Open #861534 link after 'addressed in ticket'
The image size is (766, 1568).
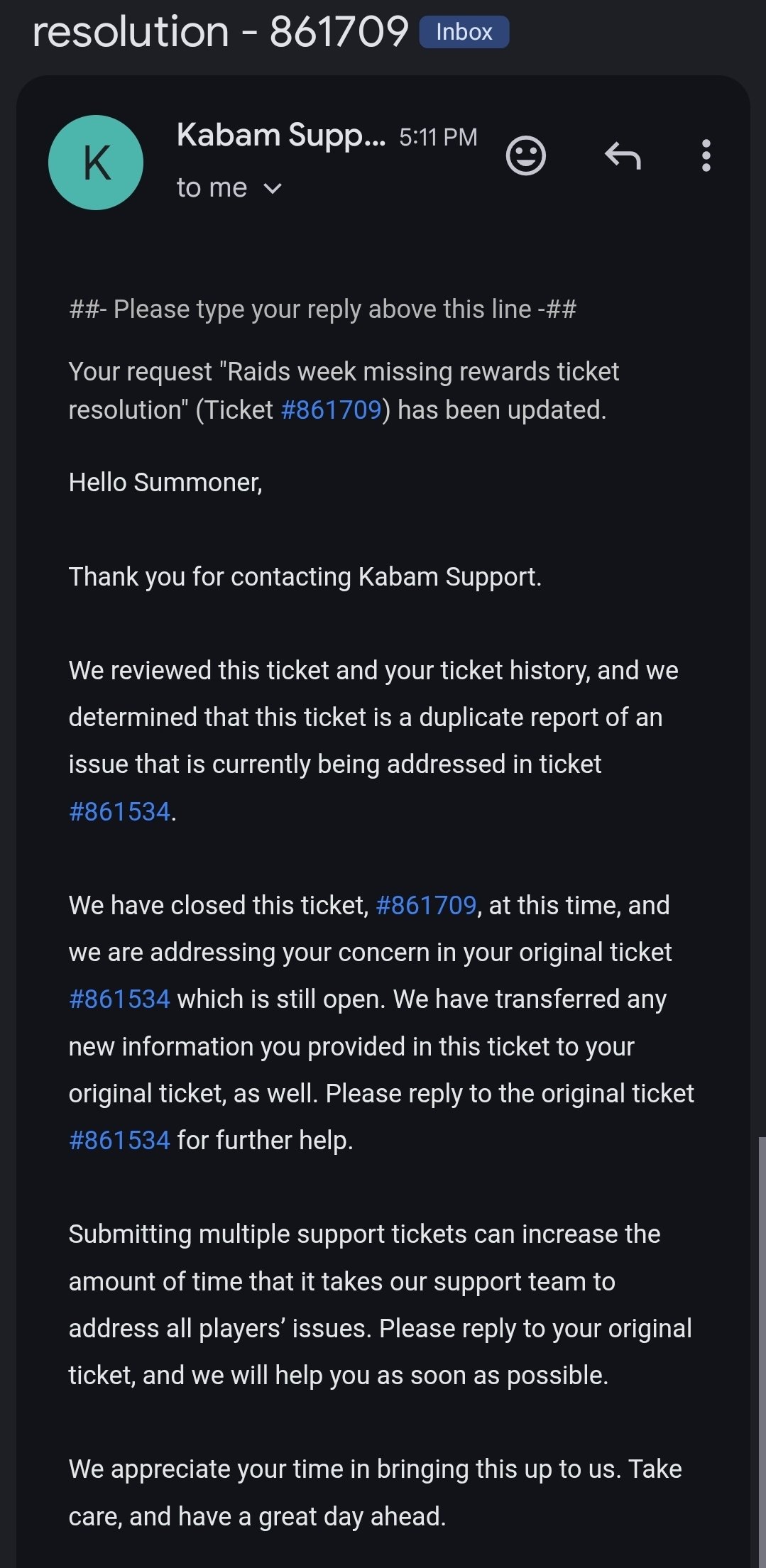pyautogui.click(x=119, y=811)
